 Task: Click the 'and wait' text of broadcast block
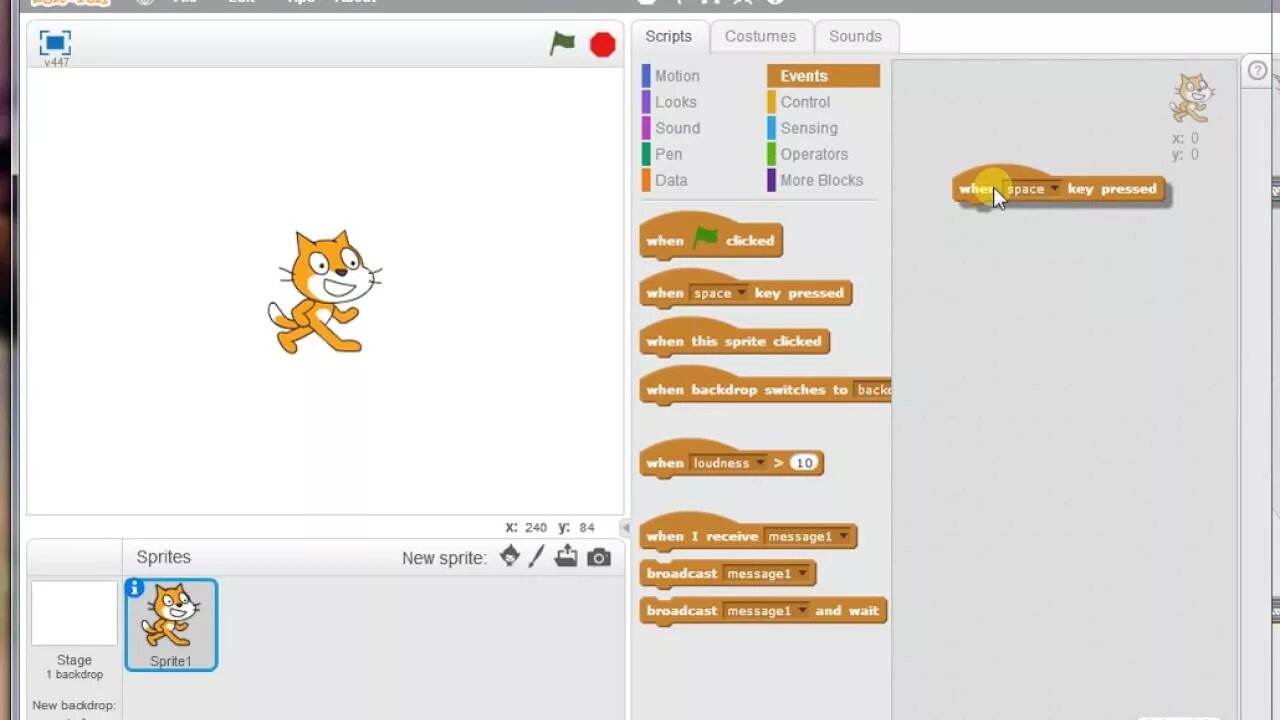click(847, 611)
